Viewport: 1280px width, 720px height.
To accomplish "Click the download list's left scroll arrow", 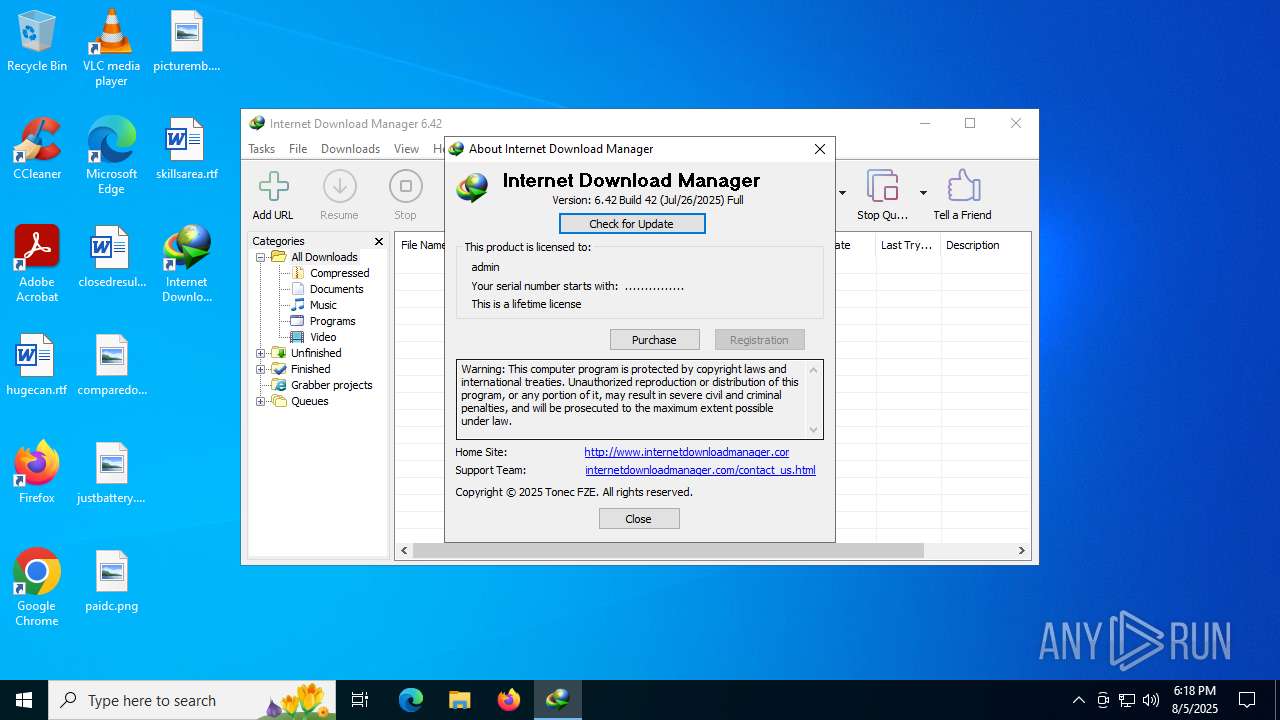I will point(404,550).
